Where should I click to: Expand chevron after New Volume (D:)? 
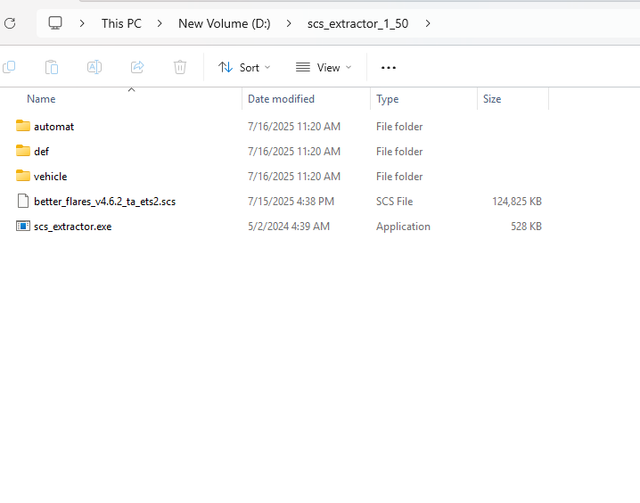(x=289, y=24)
